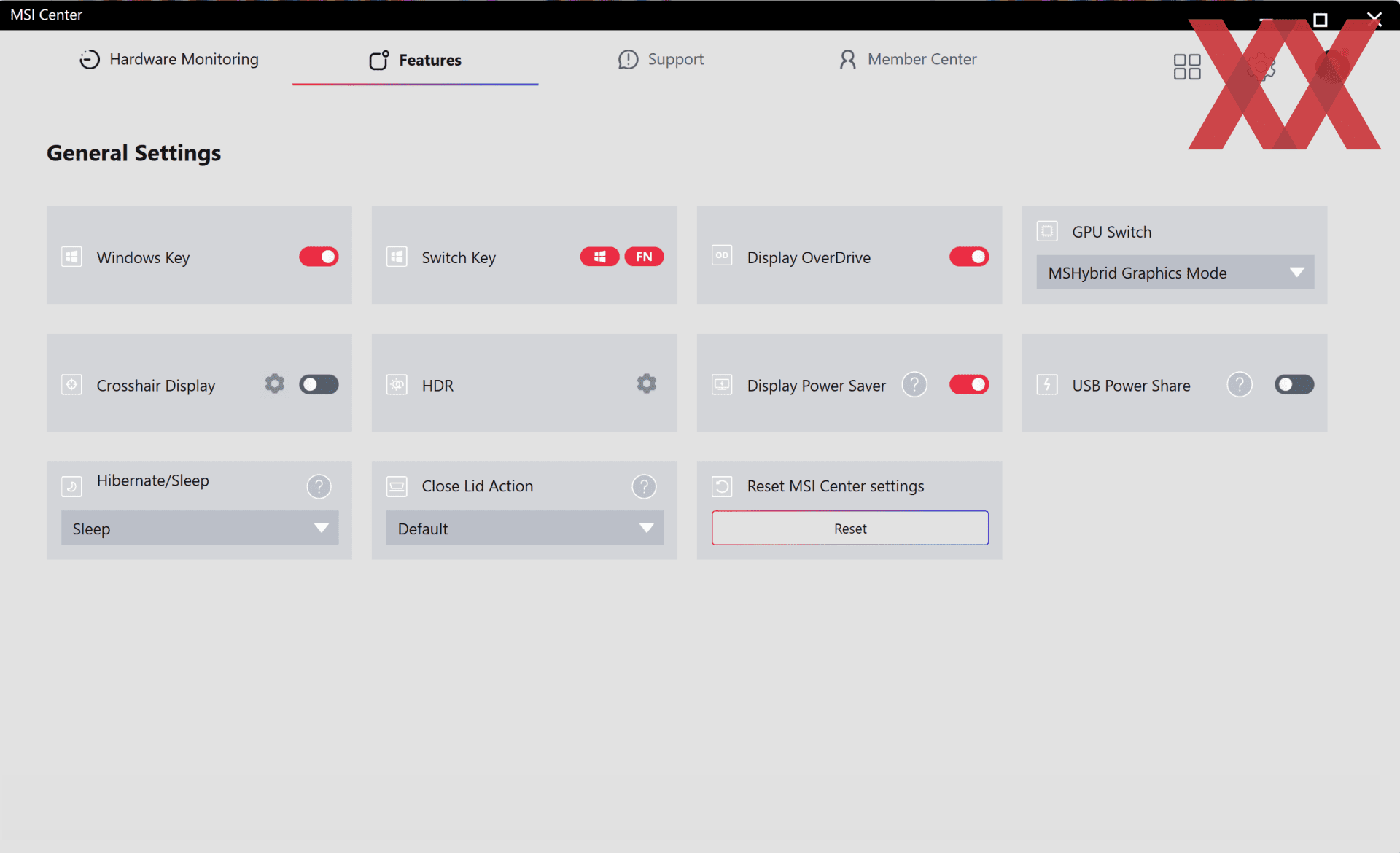Turn off the Display Power Saver toggle

(969, 384)
